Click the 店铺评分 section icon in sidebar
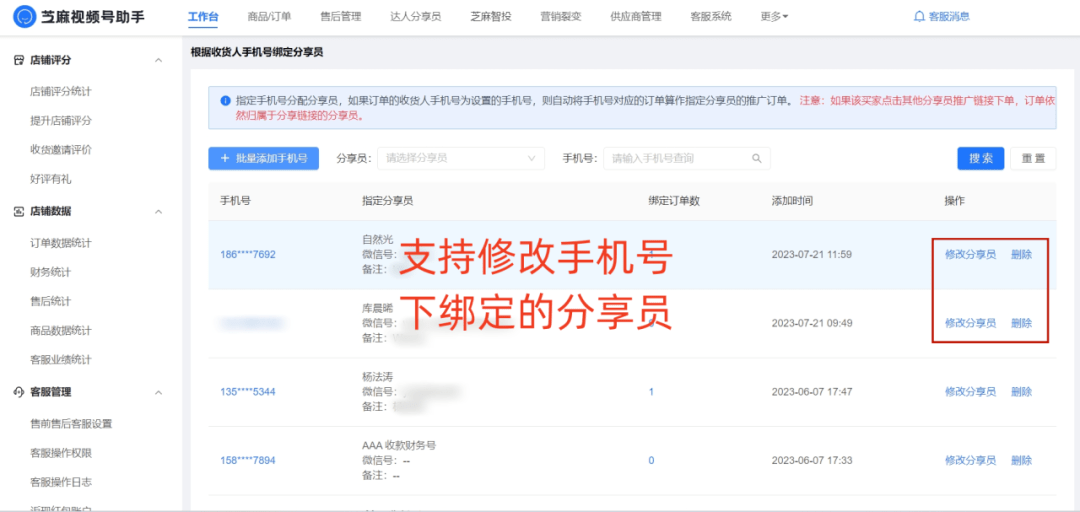This screenshot has height=512, width=1080. (x=19, y=60)
